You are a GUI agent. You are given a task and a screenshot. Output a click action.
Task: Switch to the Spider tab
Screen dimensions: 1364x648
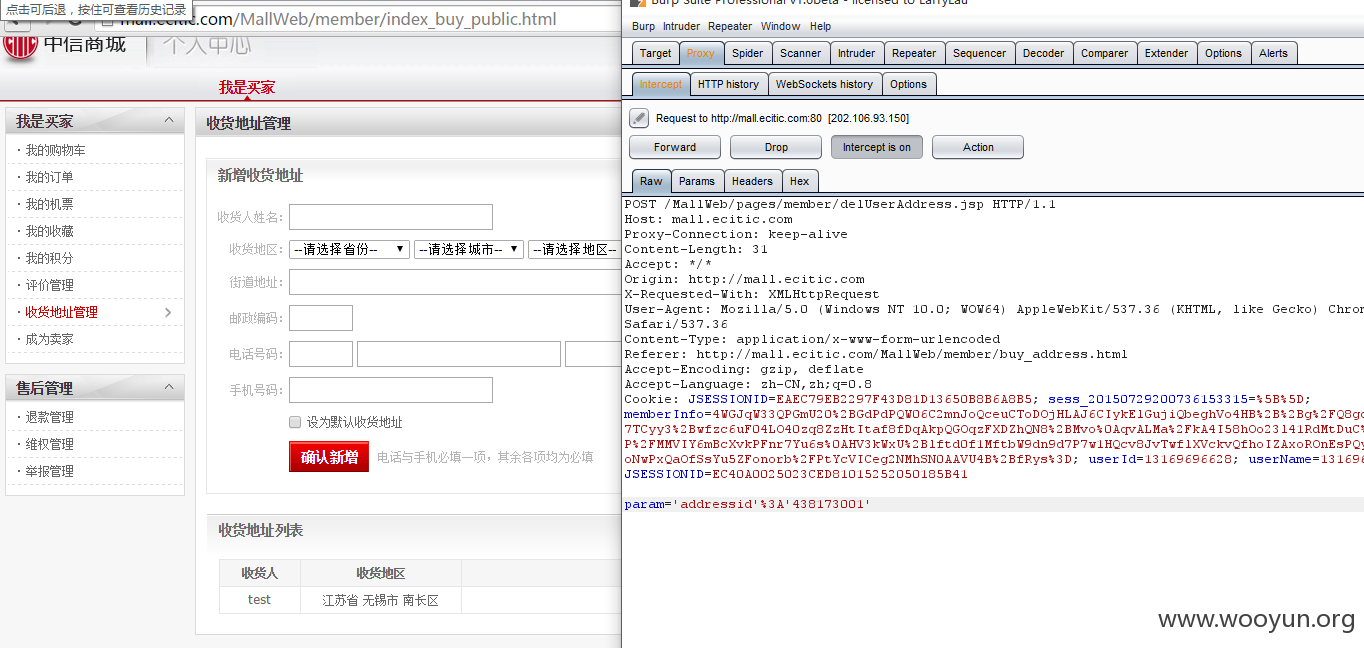coord(747,53)
